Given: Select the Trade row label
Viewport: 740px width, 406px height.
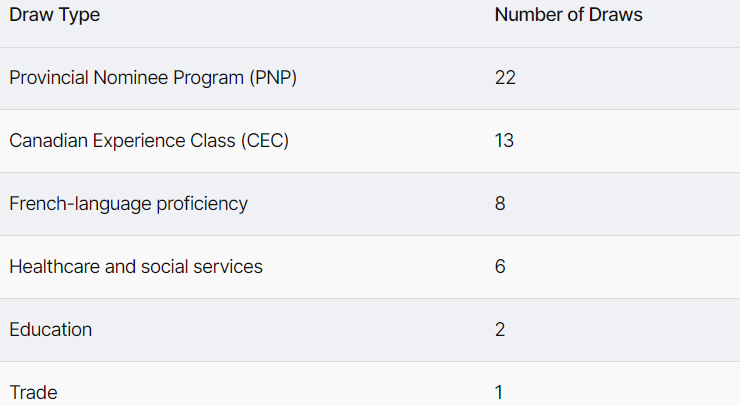Looking at the screenshot, I should pyautogui.click(x=33, y=393).
